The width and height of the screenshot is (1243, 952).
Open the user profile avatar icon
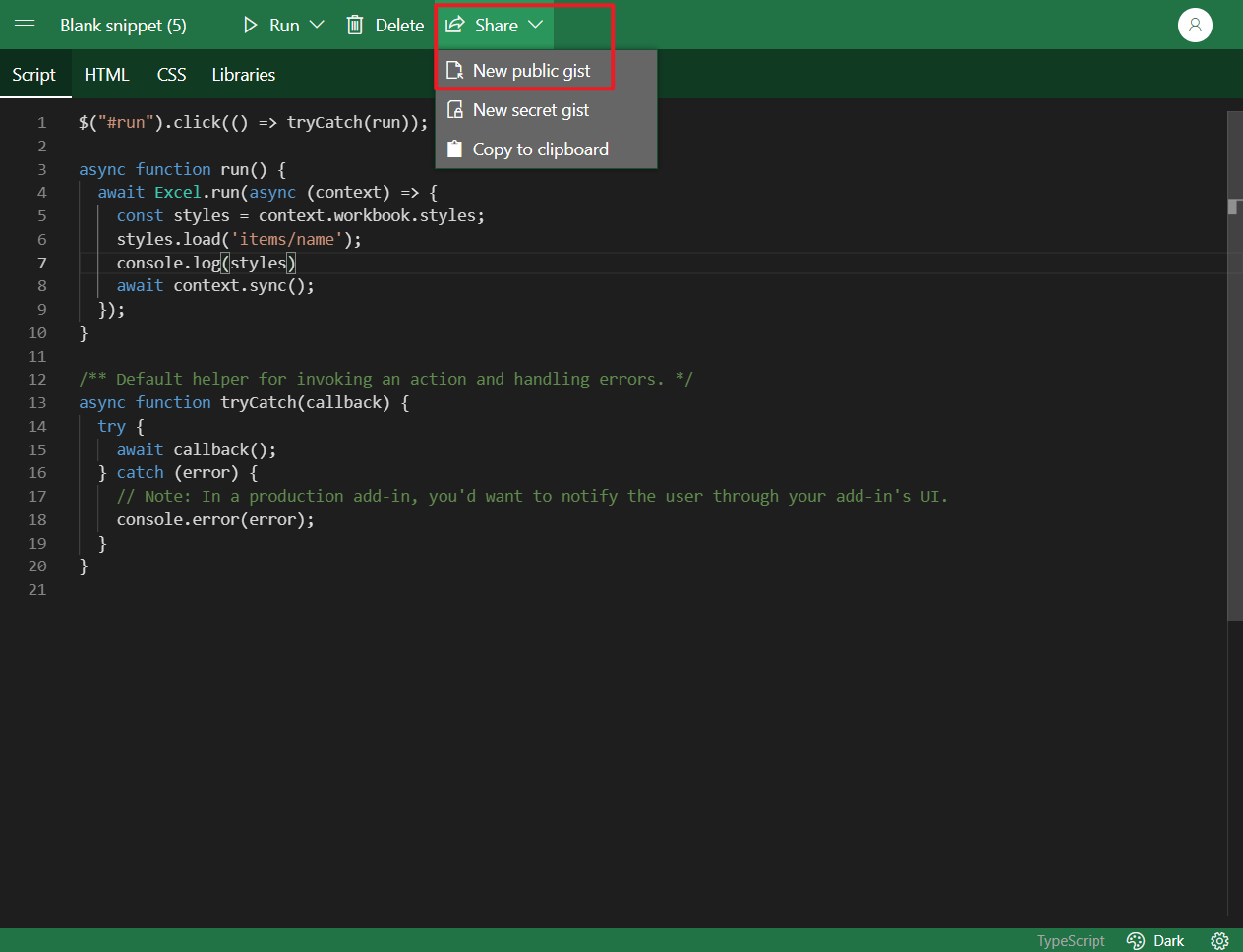(1195, 25)
